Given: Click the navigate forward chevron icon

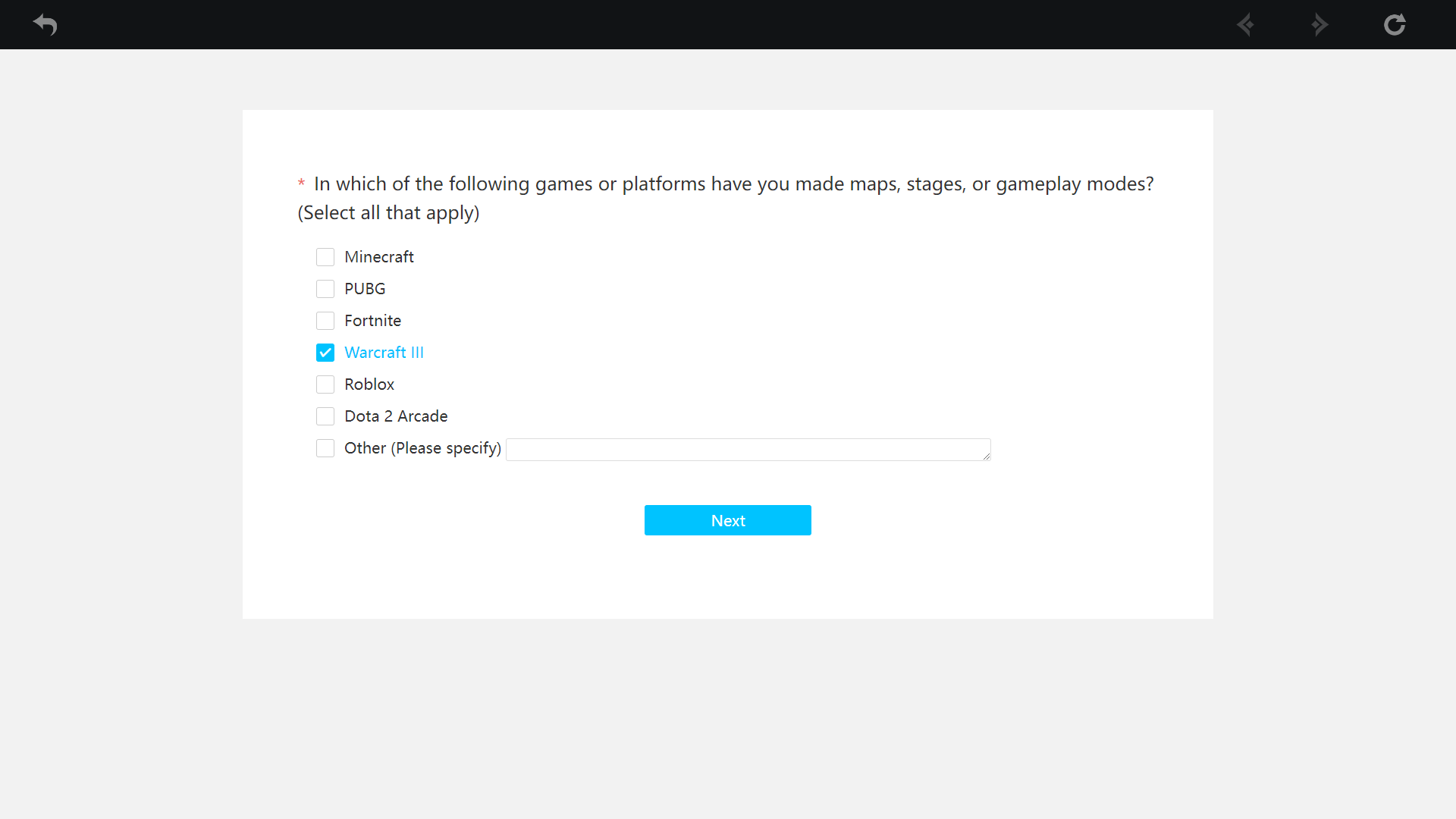Looking at the screenshot, I should [x=1319, y=24].
